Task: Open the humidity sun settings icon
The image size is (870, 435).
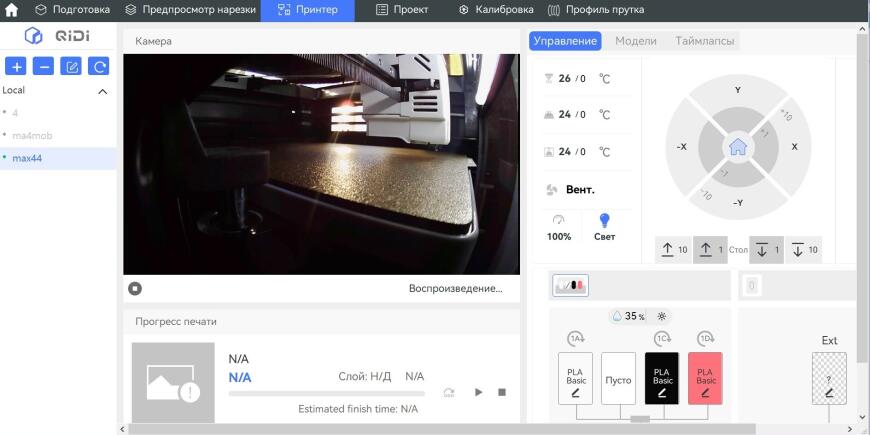Action: coord(661,316)
